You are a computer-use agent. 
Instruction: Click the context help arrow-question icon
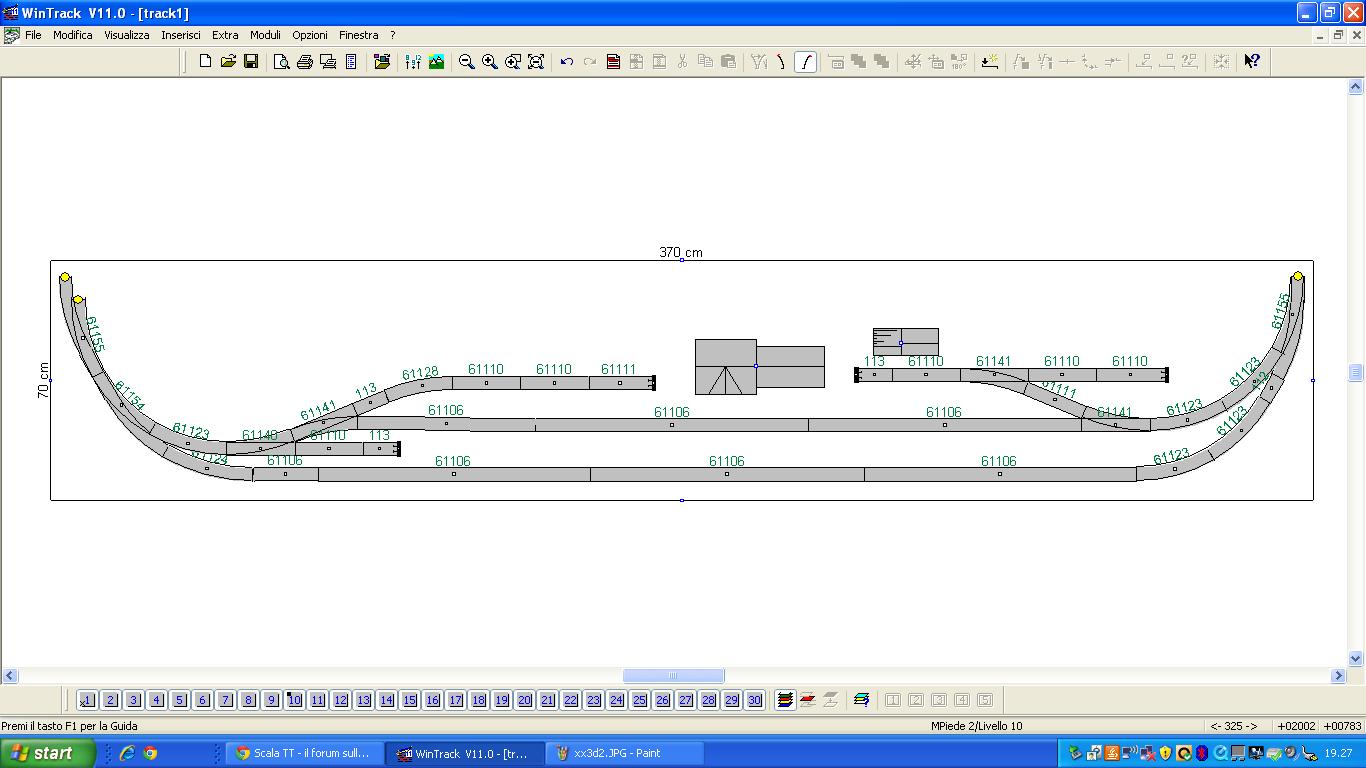(1252, 61)
